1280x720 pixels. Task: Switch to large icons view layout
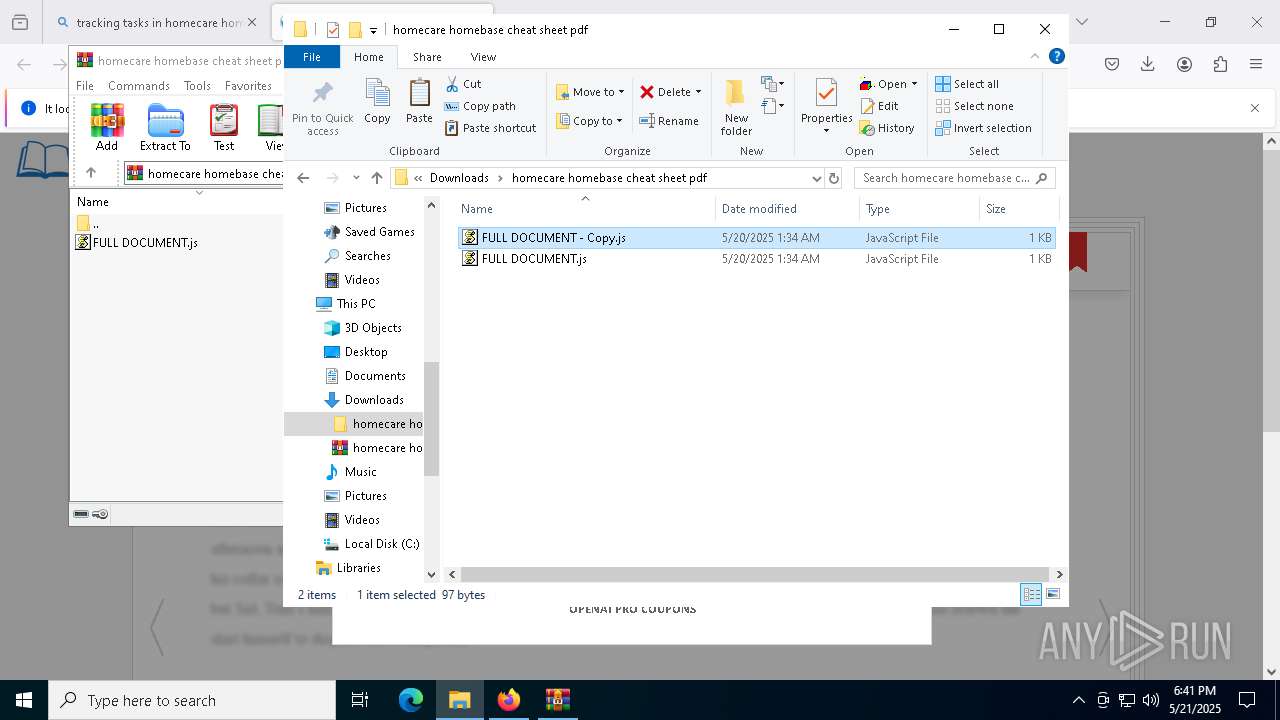point(1052,594)
